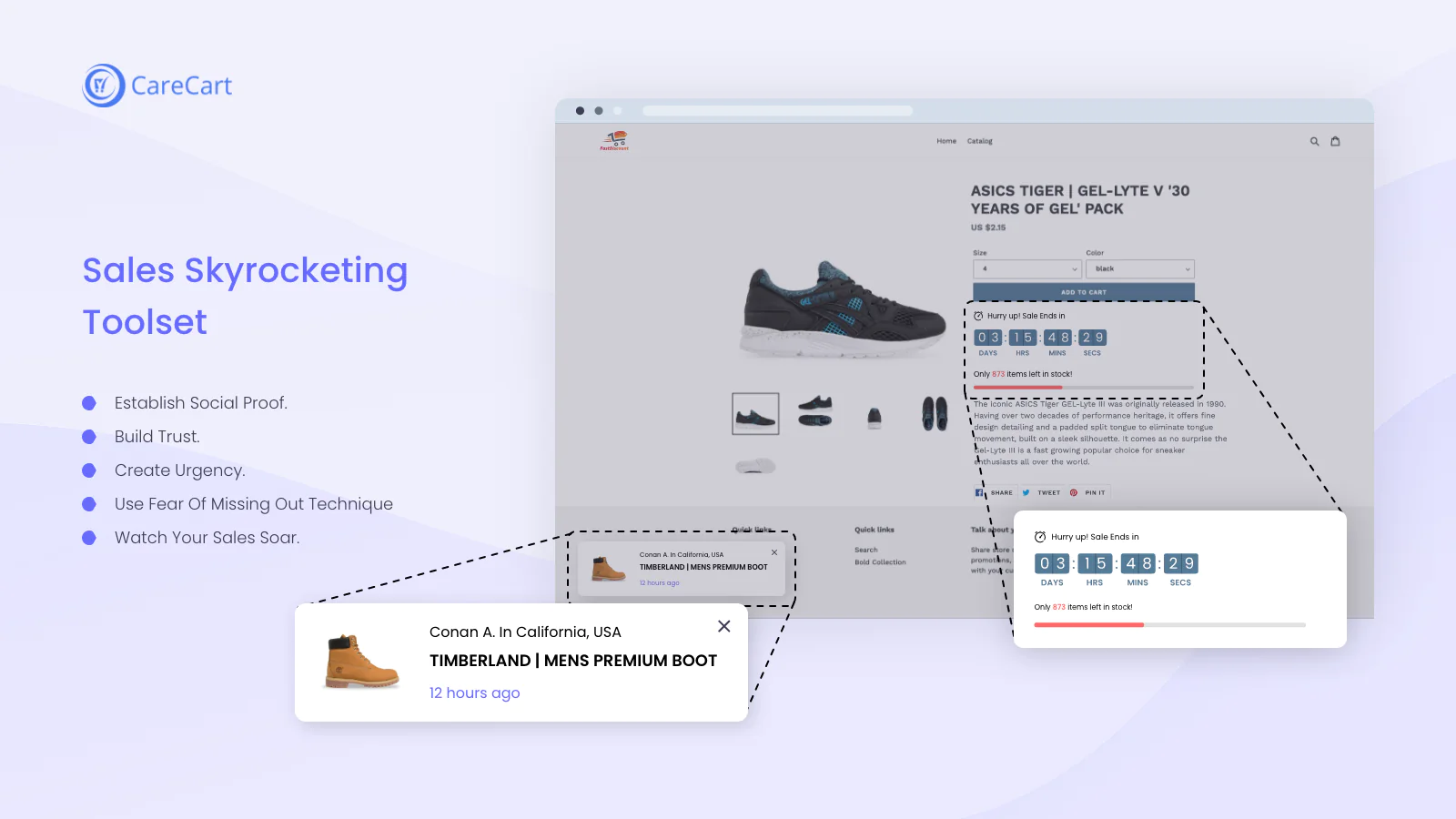Click the product description paragraph
Image resolution: width=1456 pixels, height=819 pixels.
(x=1100, y=433)
